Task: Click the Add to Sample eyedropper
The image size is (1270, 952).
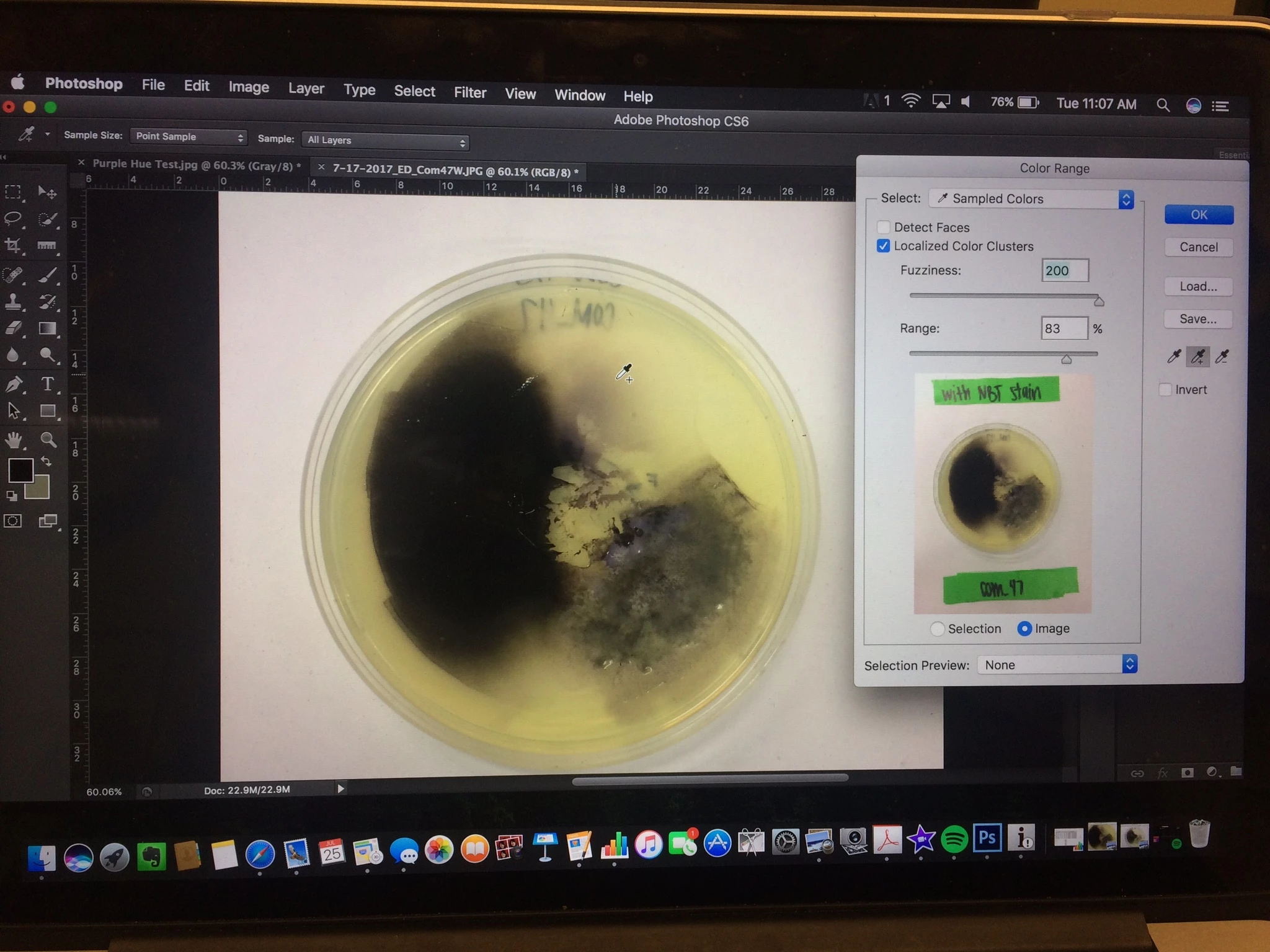Action: click(1198, 356)
